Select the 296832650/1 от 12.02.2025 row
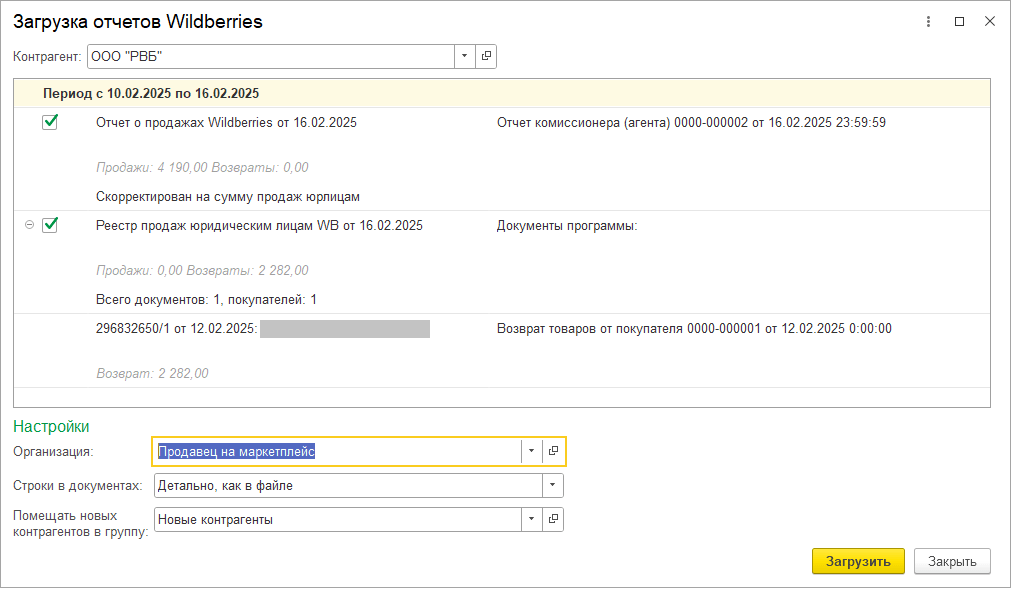 click(177, 328)
